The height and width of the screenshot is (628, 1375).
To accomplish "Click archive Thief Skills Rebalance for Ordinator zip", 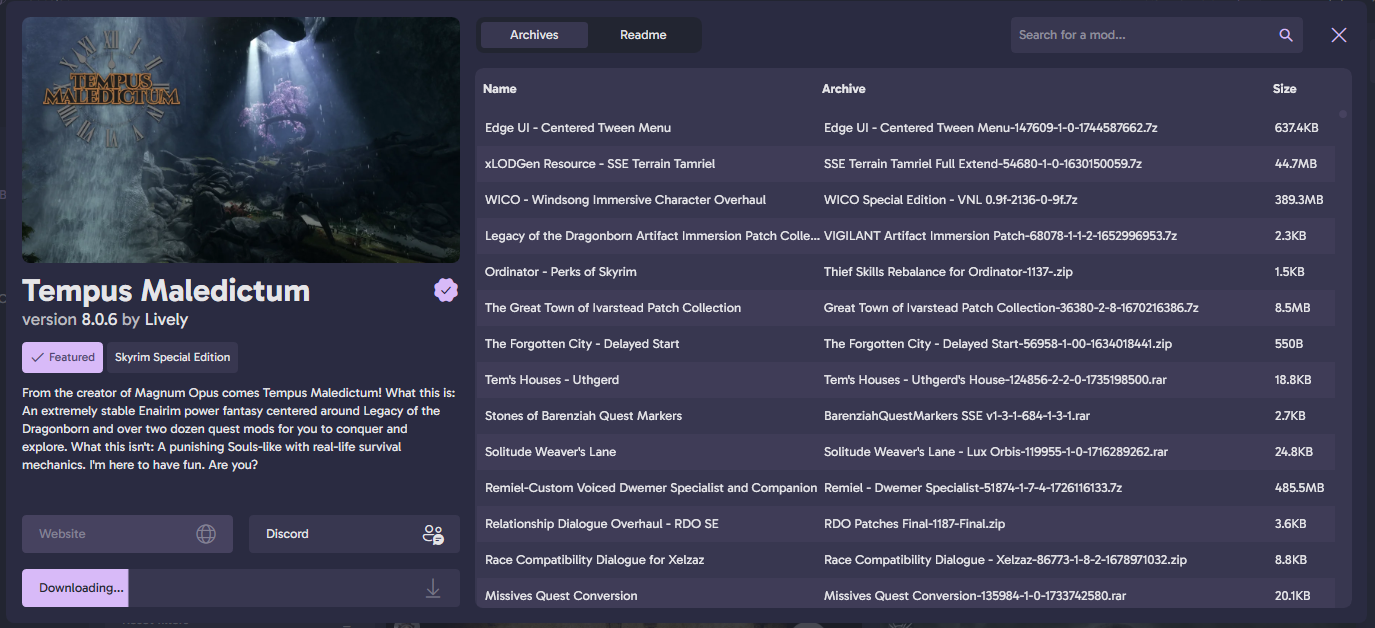I will (948, 272).
